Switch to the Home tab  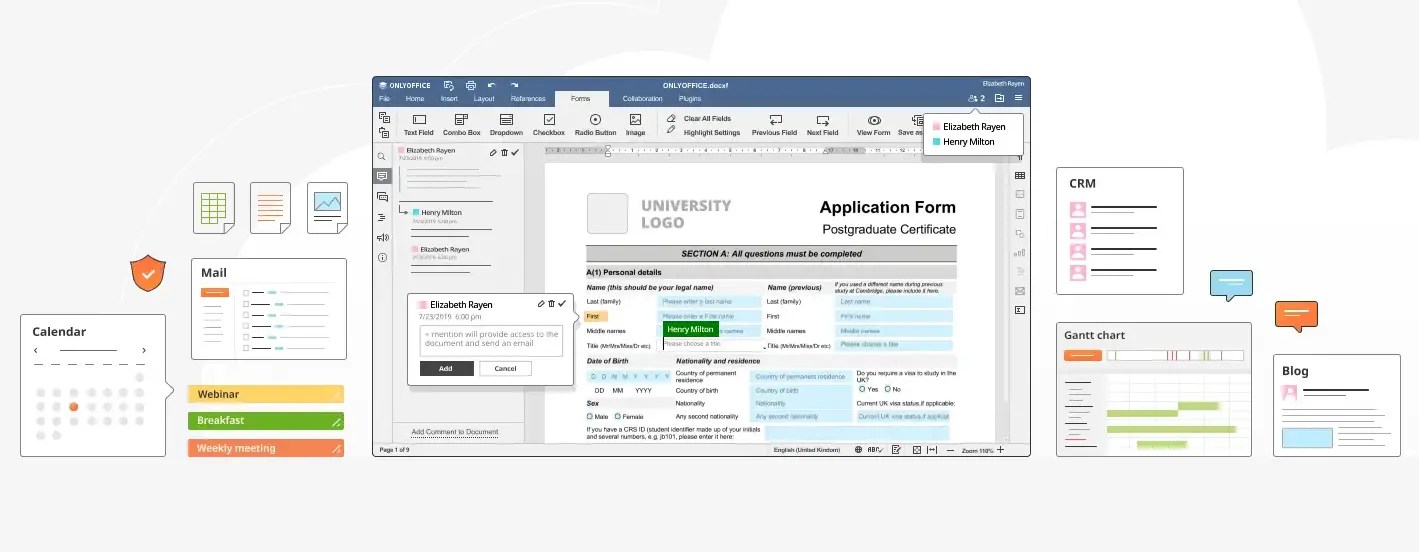point(414,99)
